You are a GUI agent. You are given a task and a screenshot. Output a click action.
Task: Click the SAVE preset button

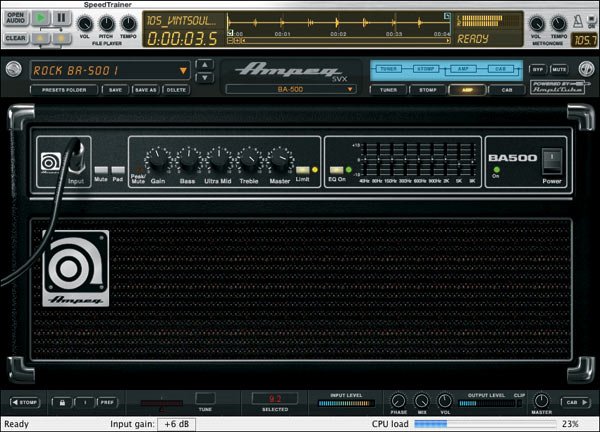point(115,90)
